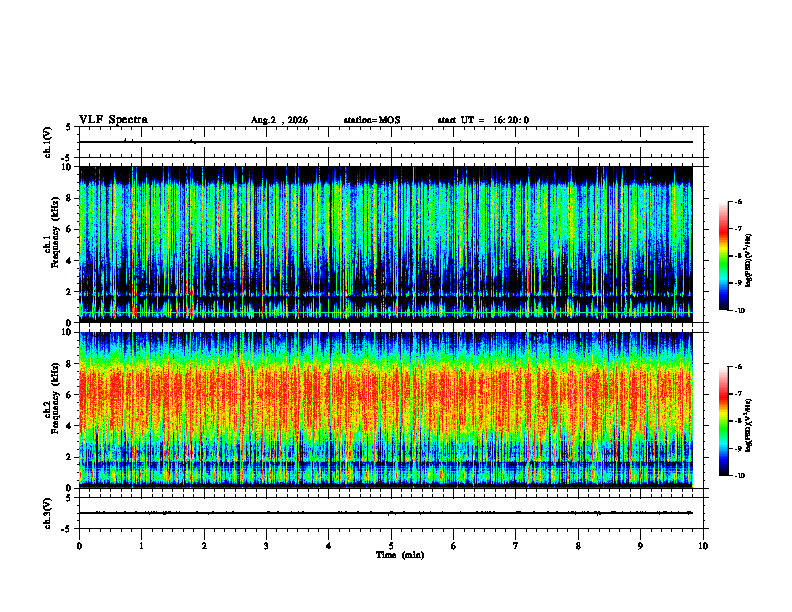Click the "Time (min)" axis label

(400, 555)
